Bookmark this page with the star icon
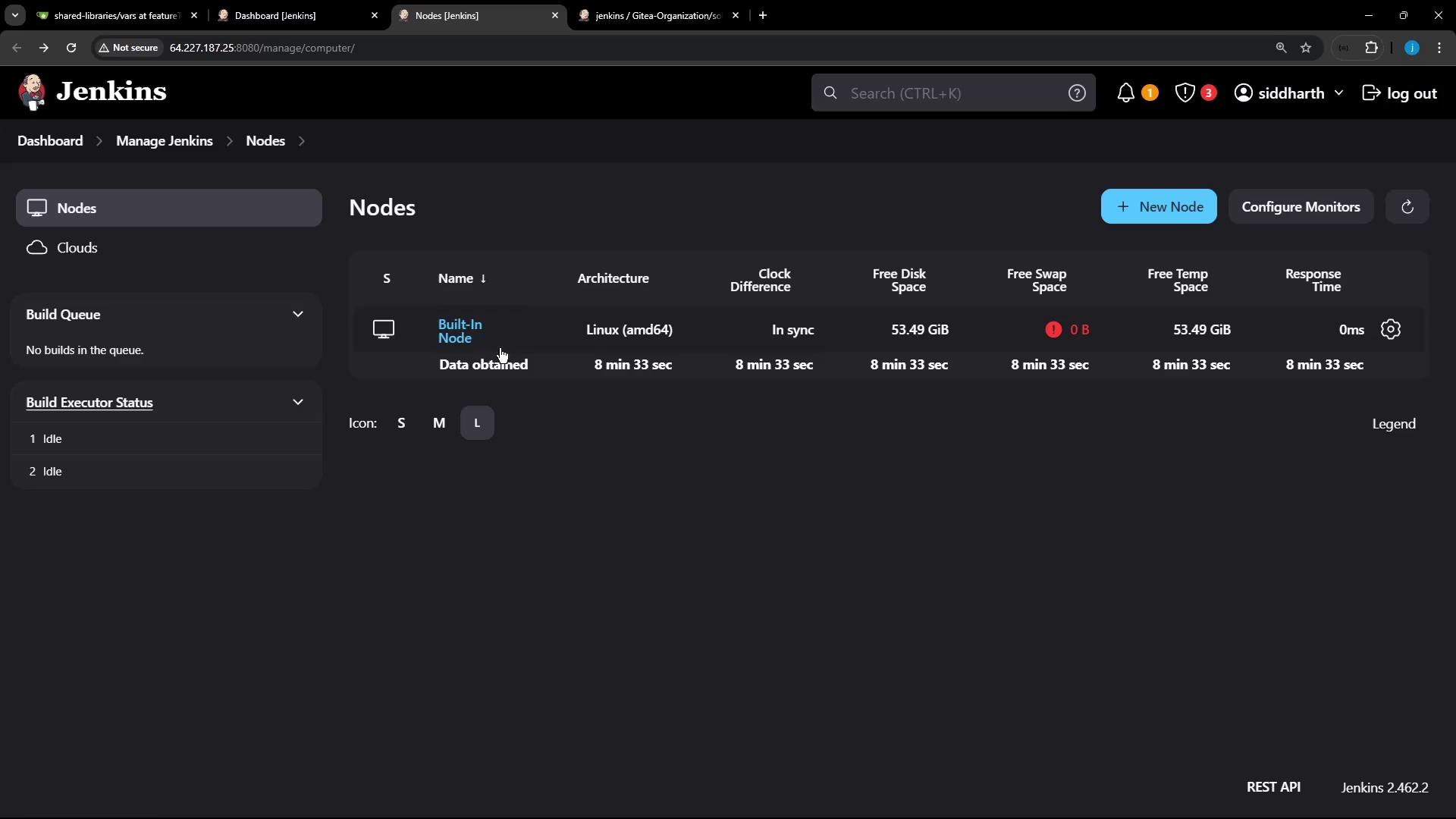This screenshot has height=819, width=1456. click(1306, 48)
